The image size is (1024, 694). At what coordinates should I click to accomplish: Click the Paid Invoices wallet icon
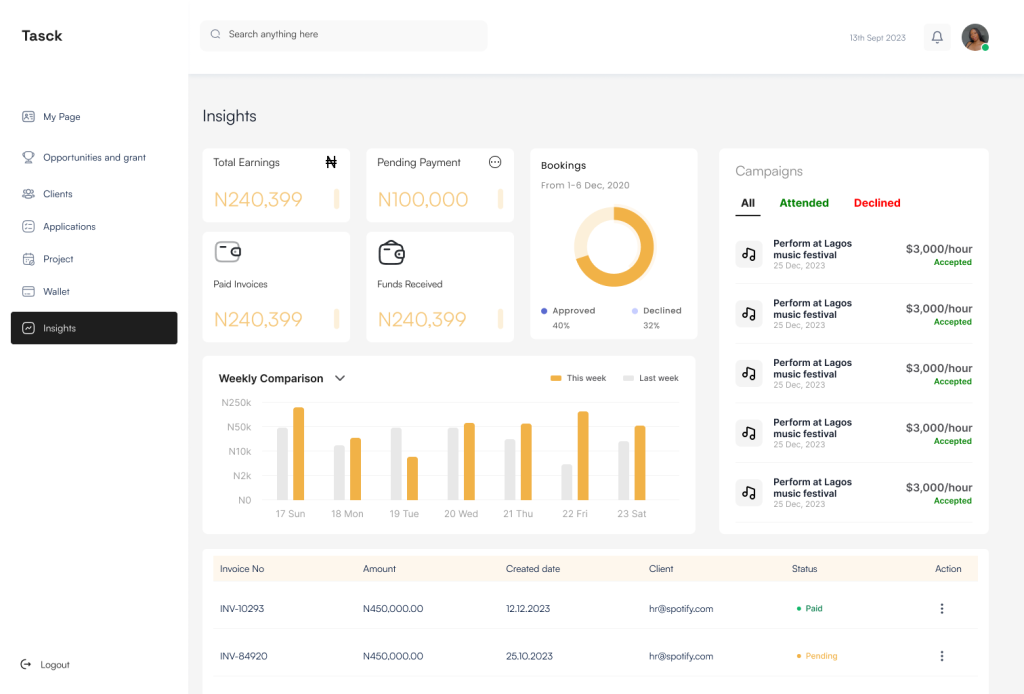tap(228, 252)
